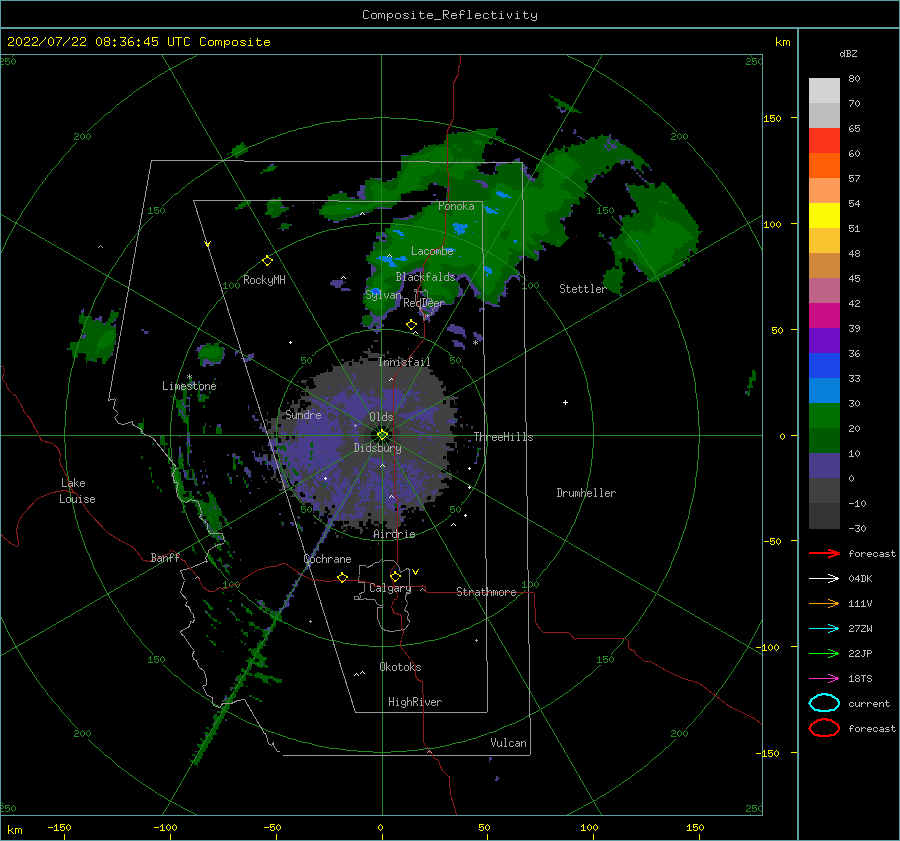This screenshot has height=841, width=900.
Task: Click the Lacombe label on the map
Action: [x=432, y=251]
